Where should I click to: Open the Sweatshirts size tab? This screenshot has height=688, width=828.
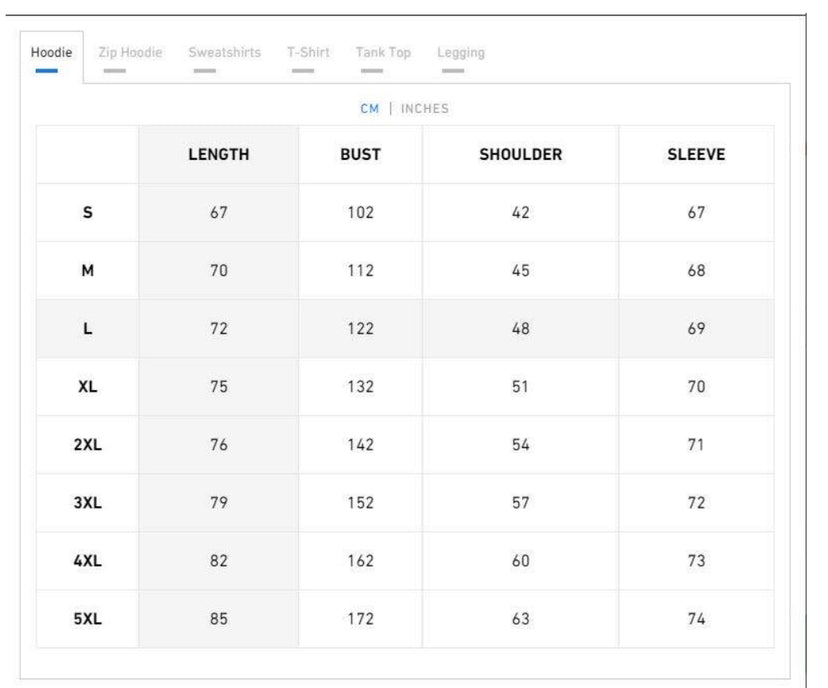[224, 53]
